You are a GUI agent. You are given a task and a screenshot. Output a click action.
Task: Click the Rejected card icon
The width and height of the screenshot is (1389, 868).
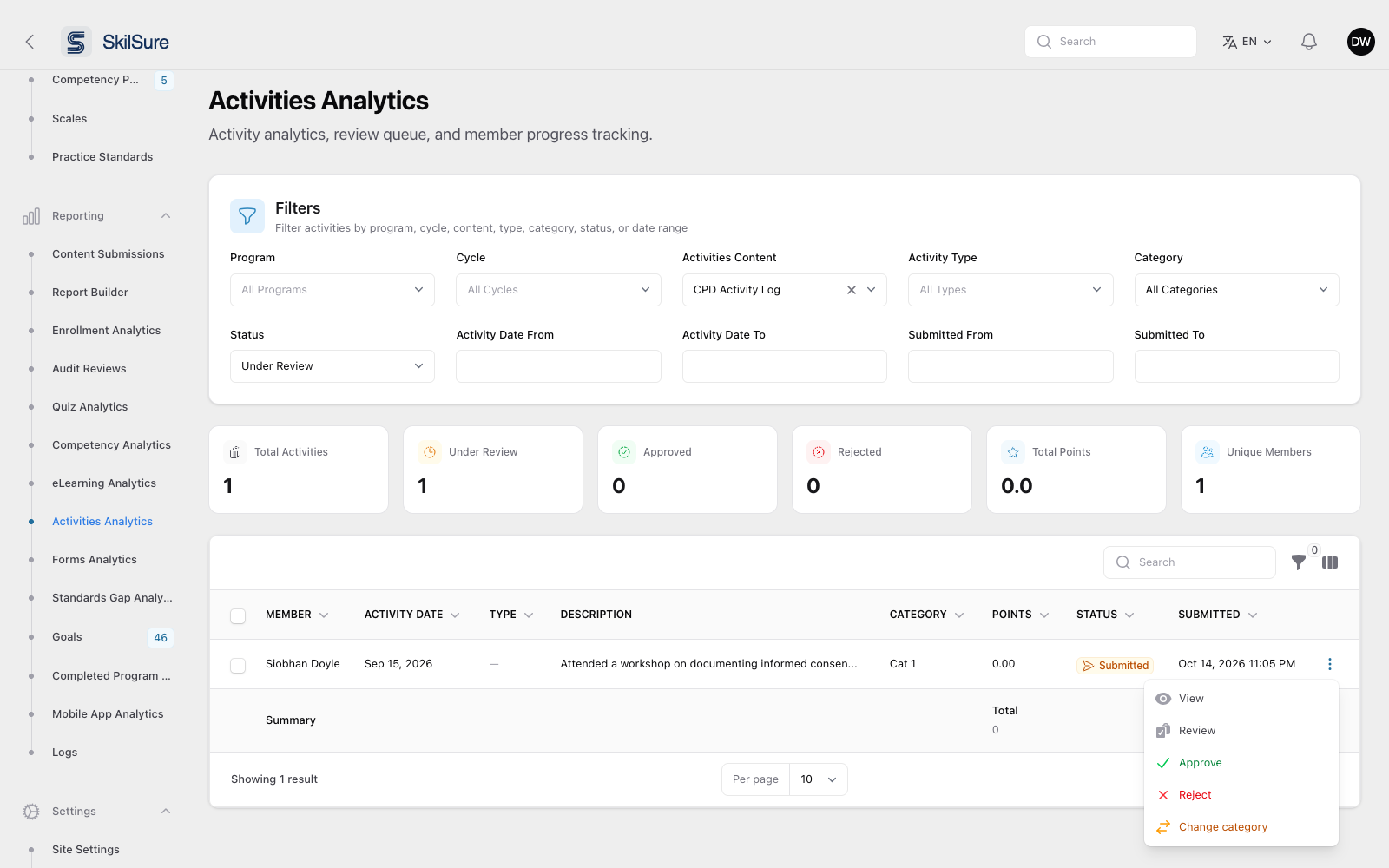818,452
